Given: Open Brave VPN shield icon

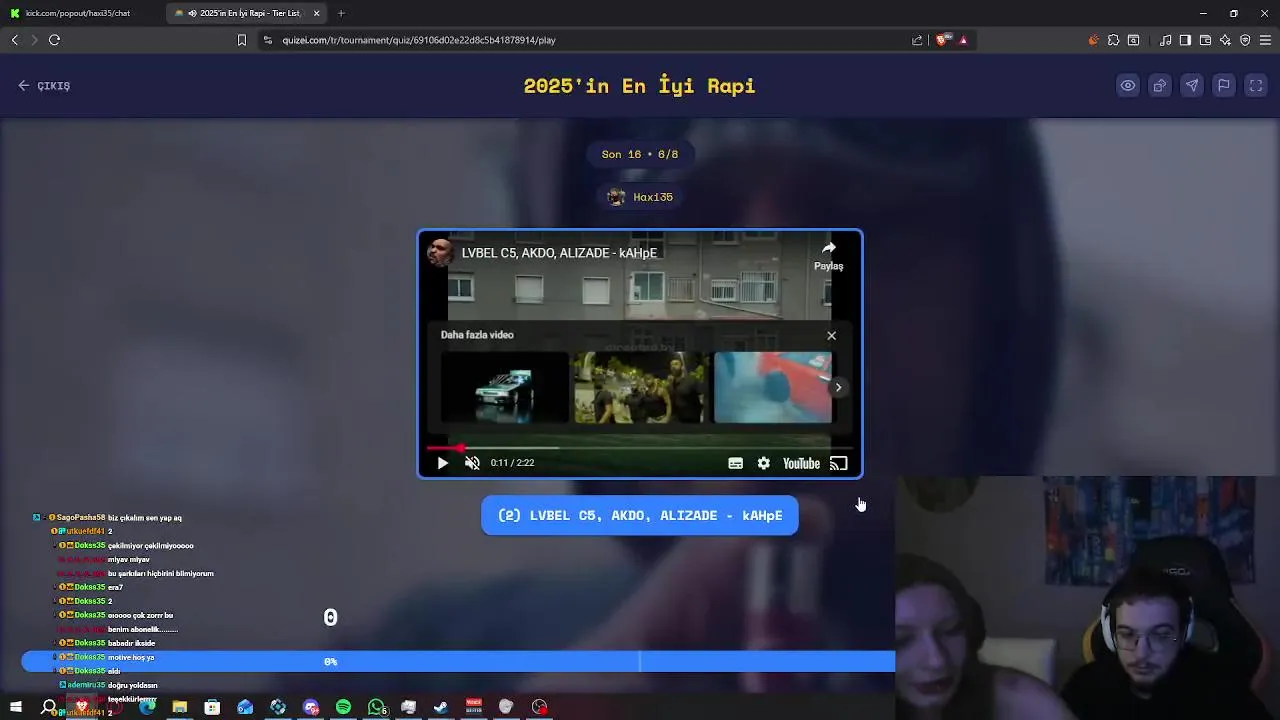Looking at the screenshot, I should tap(1245, 40).
